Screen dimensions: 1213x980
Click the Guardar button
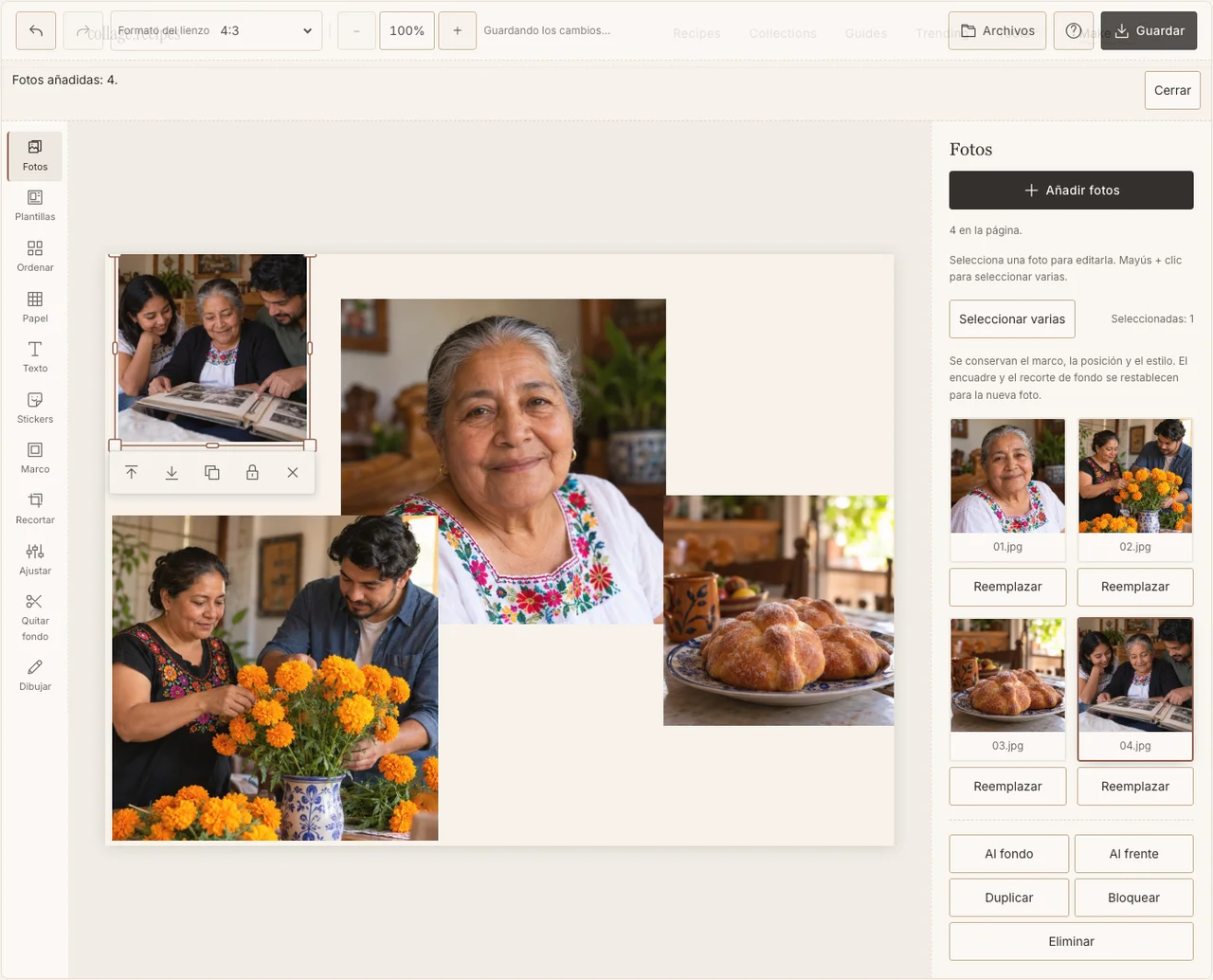click(x=1149, y=30)
